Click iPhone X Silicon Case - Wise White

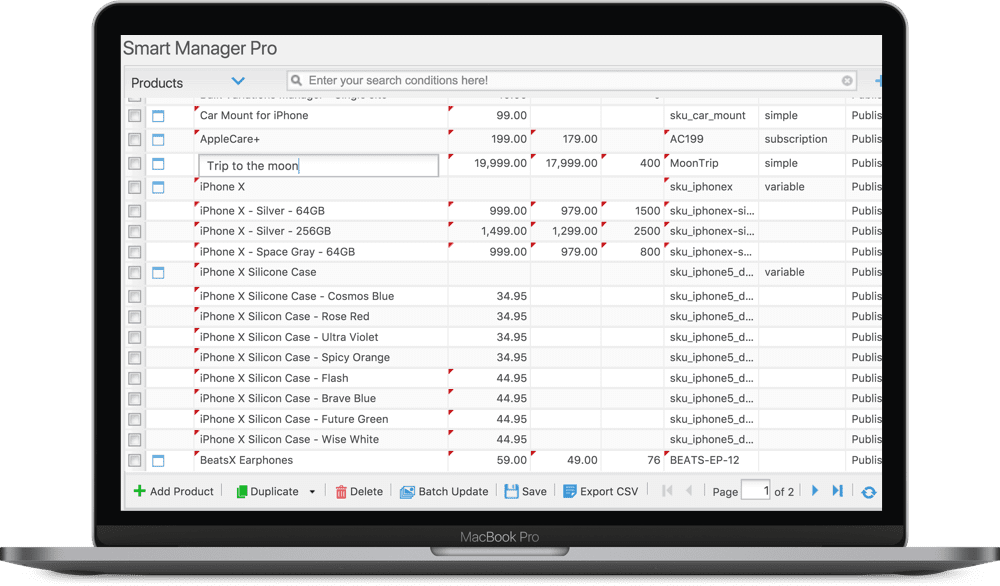289,440
